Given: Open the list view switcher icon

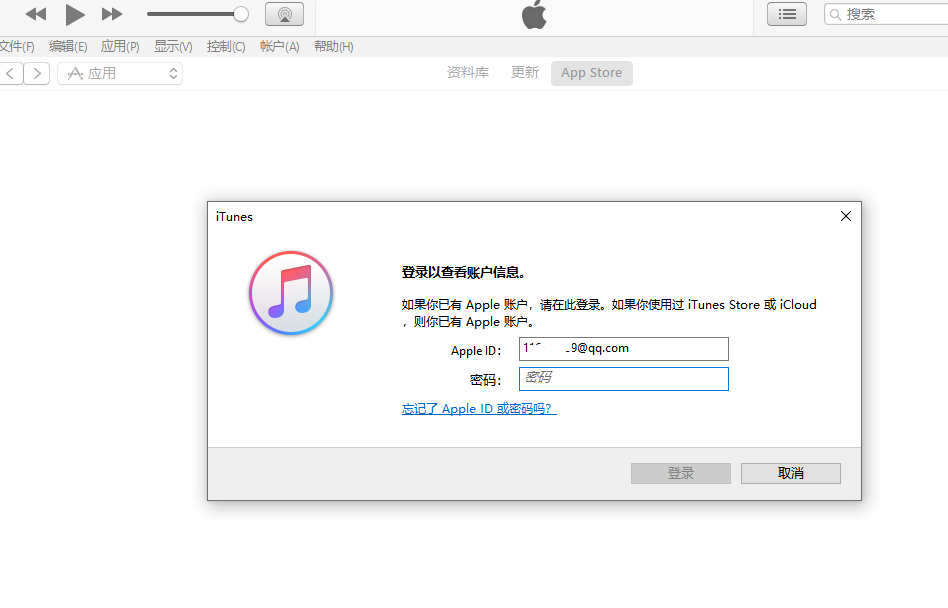Looking at the screenshot, I should click(787, 14).
